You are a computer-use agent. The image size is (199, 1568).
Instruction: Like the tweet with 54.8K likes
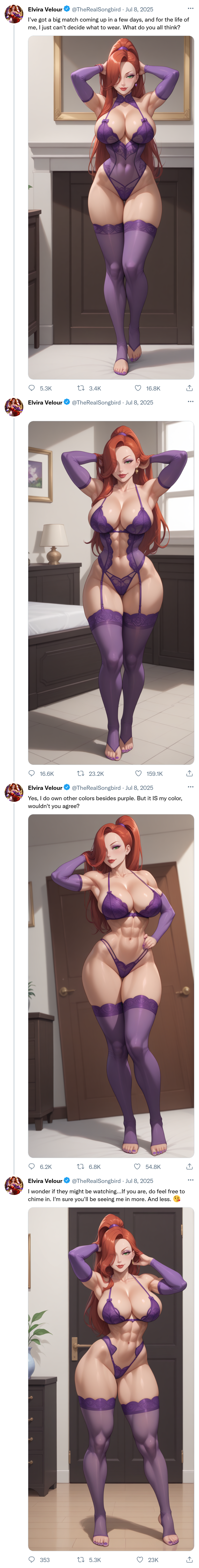coord(138,1166)
